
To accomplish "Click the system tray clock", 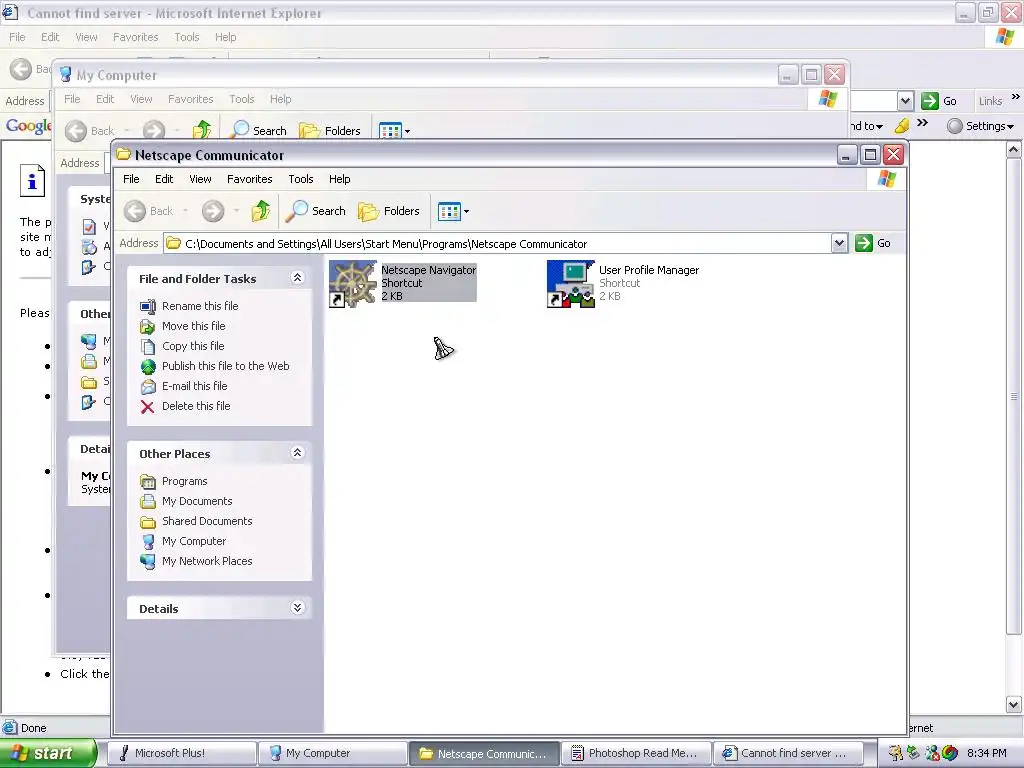I will (x=987, y=753).
